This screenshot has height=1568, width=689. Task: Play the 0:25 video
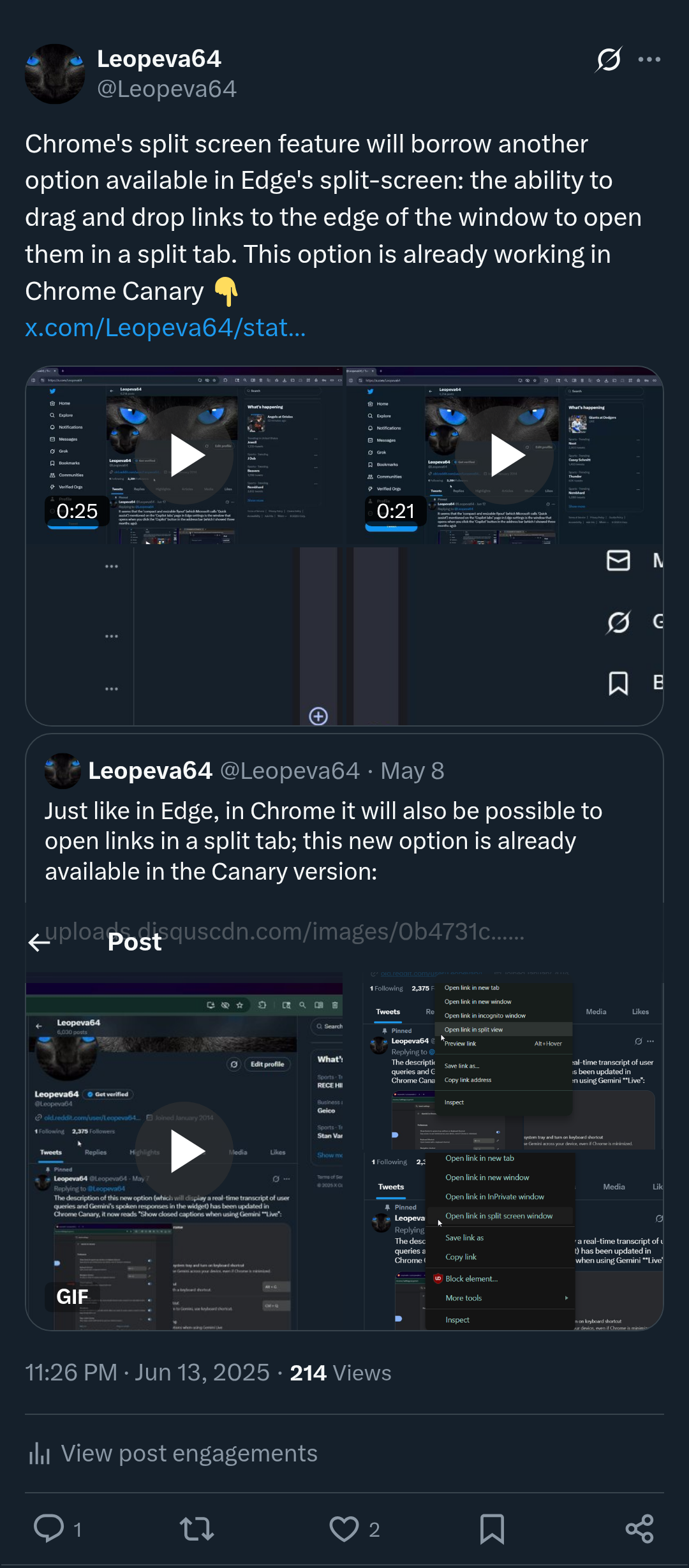pyautogui.click(x=185, y=455)
